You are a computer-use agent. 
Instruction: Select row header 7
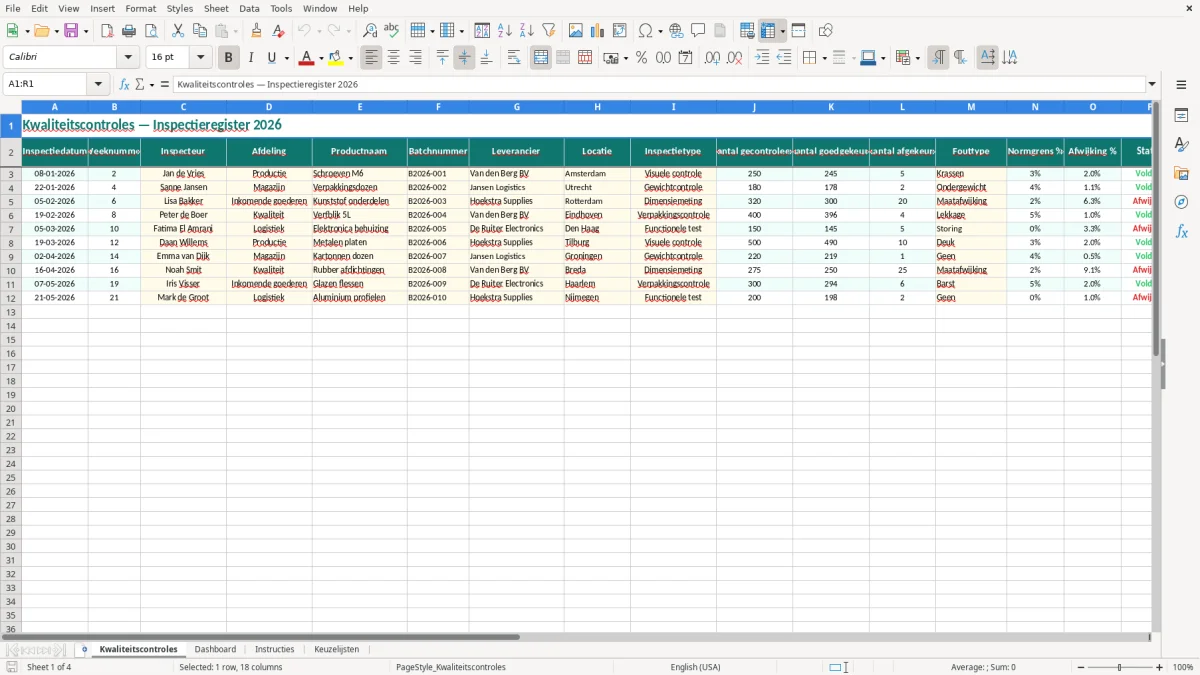point(10,229)
